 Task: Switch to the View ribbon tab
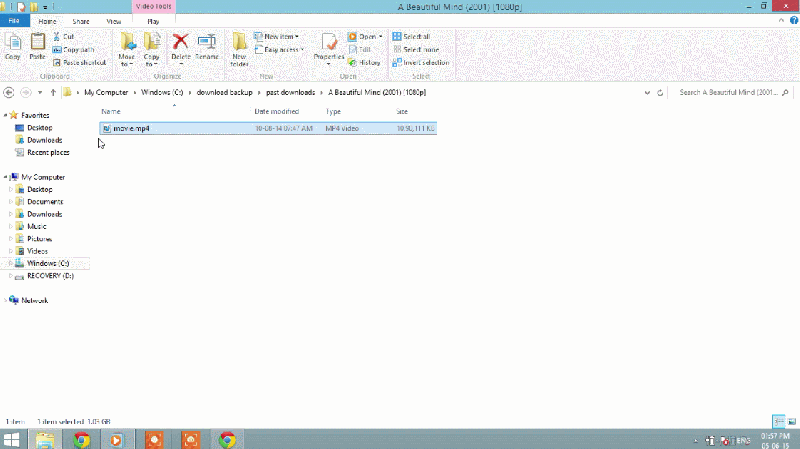point(114,21)
